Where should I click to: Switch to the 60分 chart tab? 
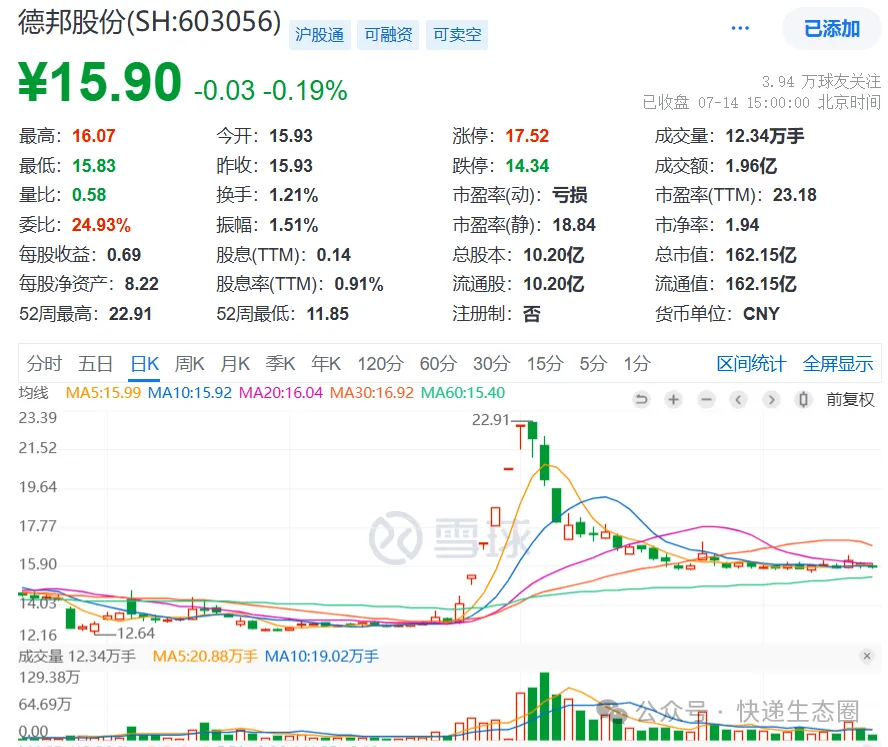point(438,364)
